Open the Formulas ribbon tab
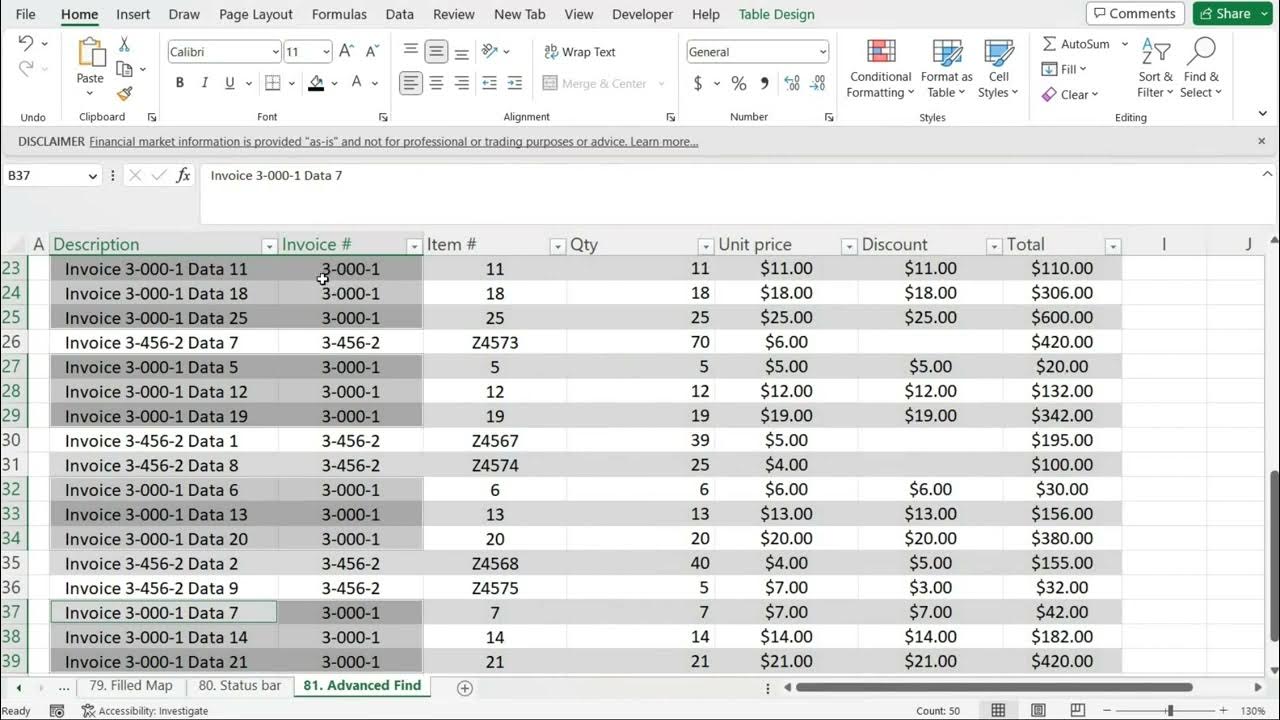1280x720 pixels. point(339,14)
